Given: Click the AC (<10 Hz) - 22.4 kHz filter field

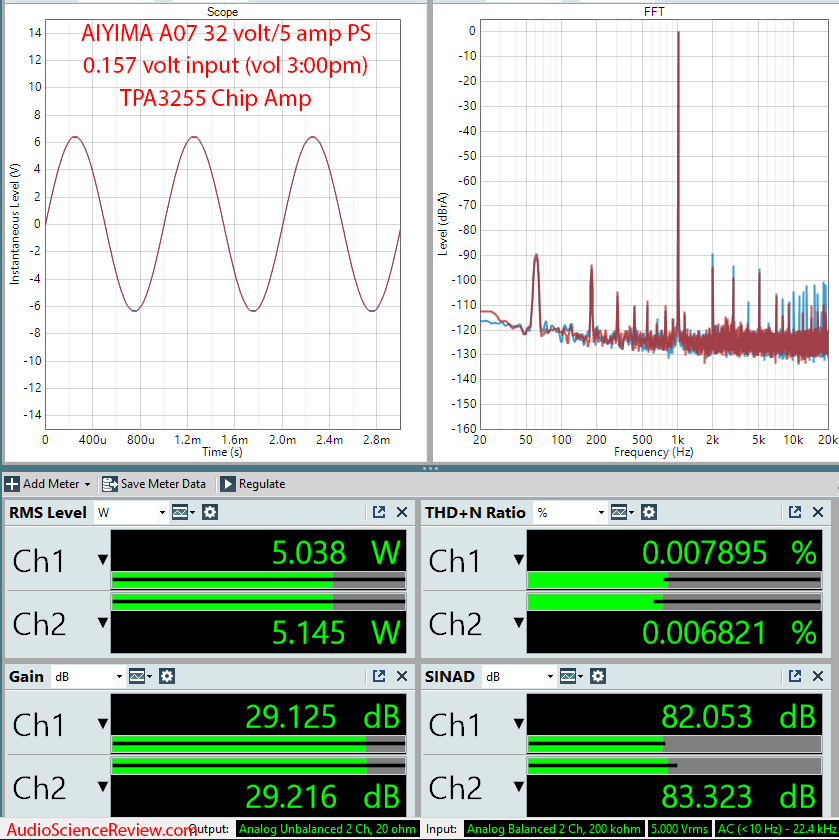Looking at the screenshot, I should click(x=777, y=829).
